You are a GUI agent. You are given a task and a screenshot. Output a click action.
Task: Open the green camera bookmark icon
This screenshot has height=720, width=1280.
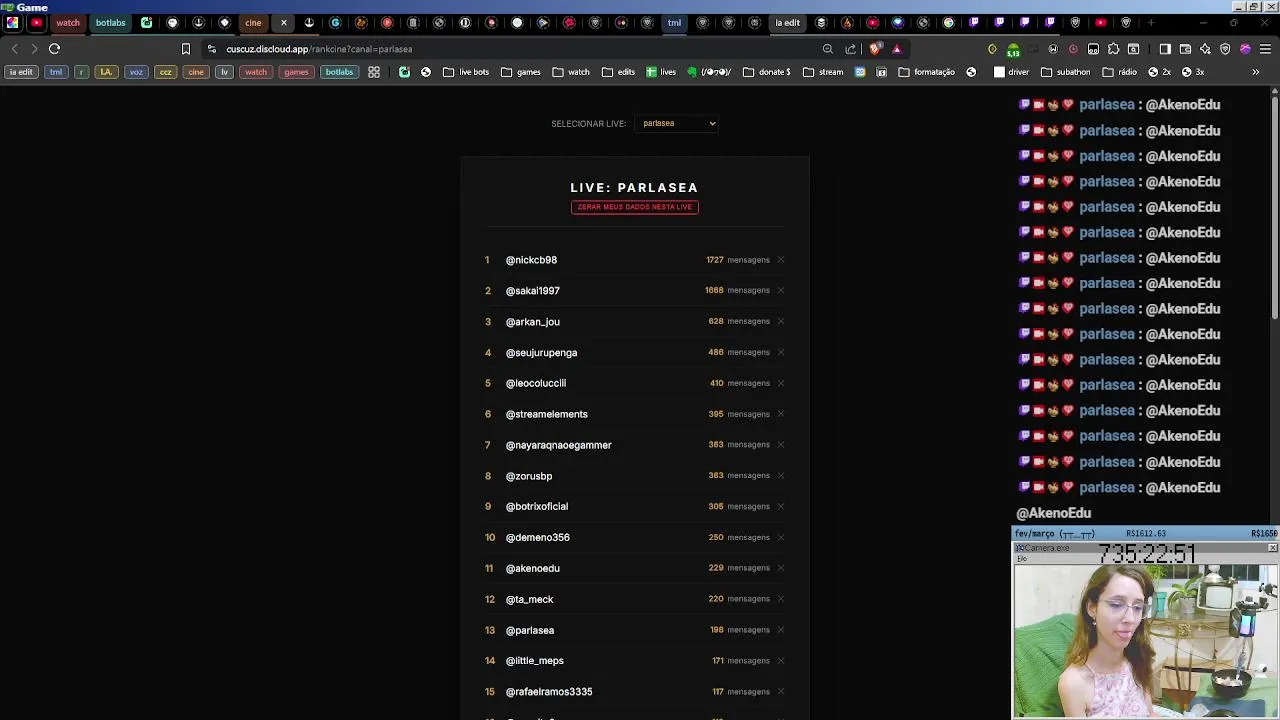(x=404, y=72)
